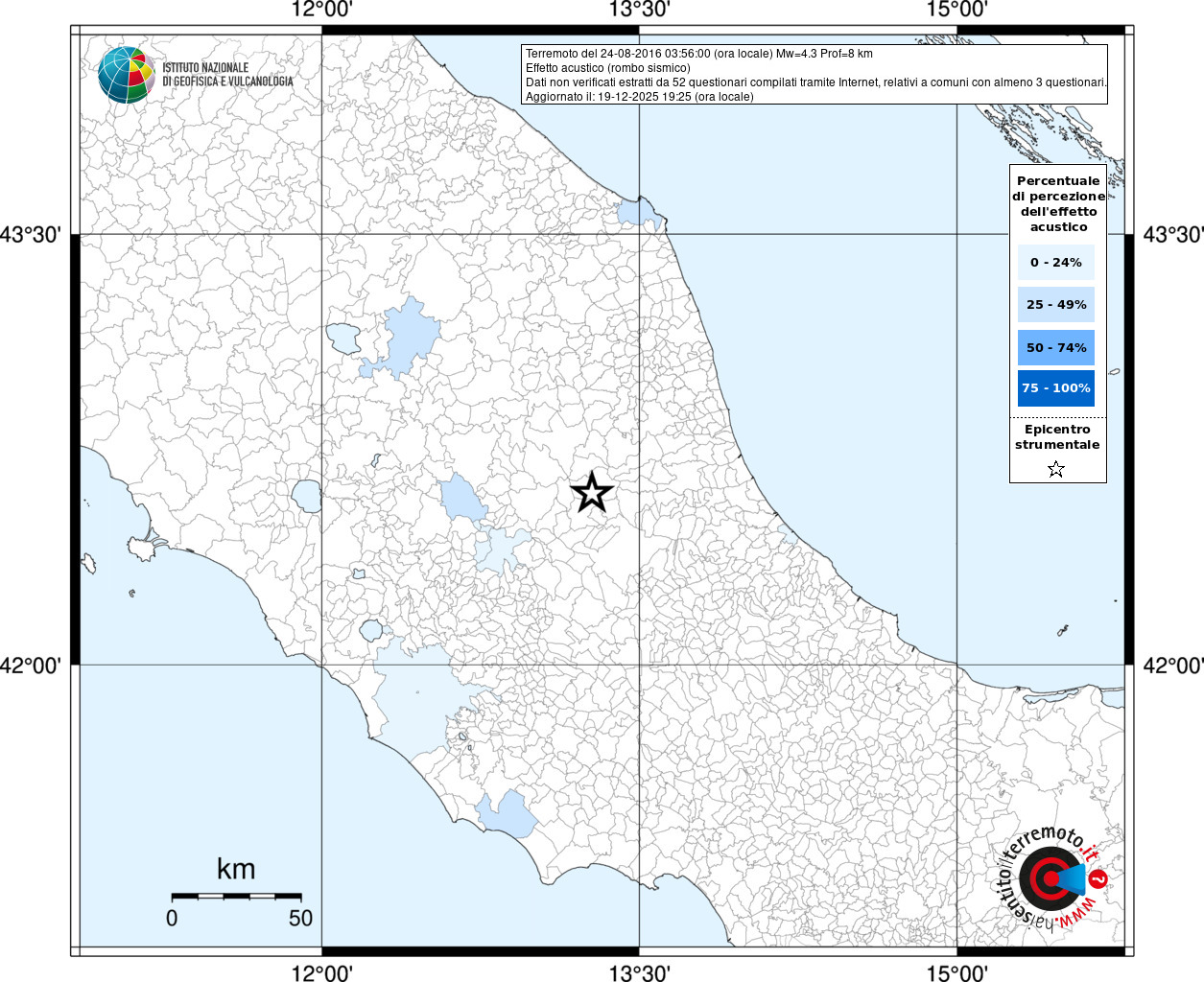This screenshot has height=982, width=1204.
Task: Click the left 42°00' latitude label
Action: [x=31, y=665]
